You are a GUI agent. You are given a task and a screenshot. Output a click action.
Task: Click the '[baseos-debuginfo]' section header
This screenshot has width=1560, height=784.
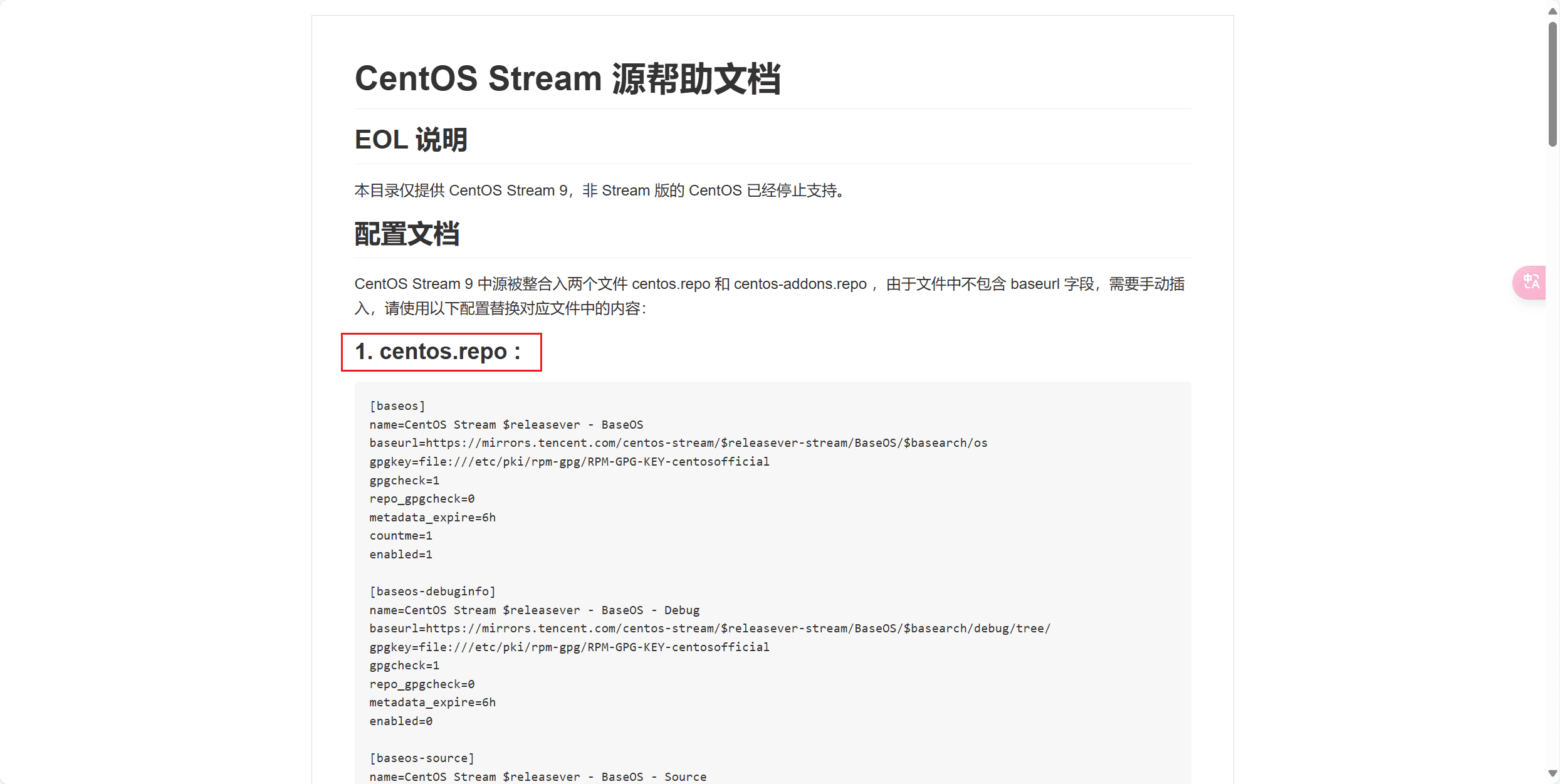(432, 592)
